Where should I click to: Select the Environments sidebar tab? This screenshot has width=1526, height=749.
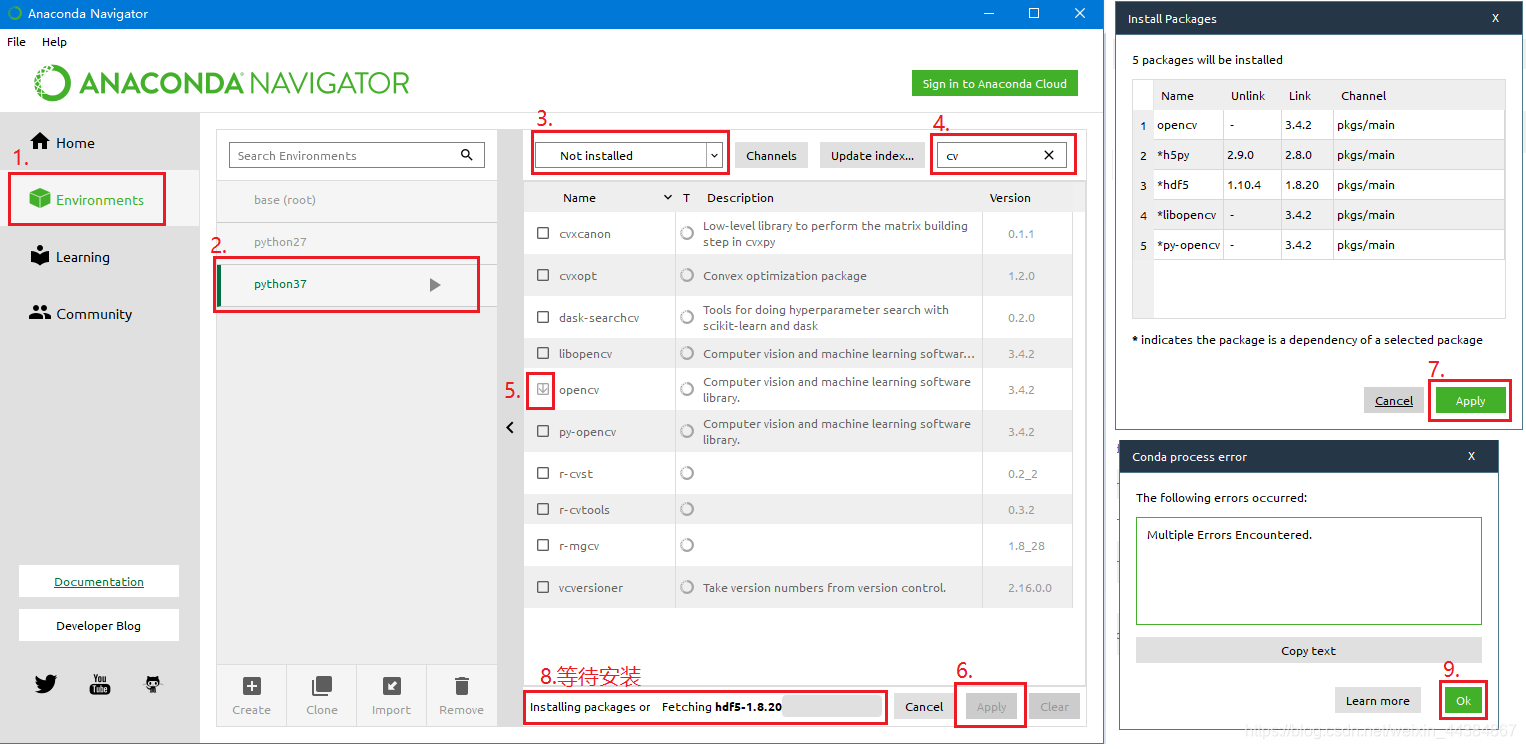87,199
